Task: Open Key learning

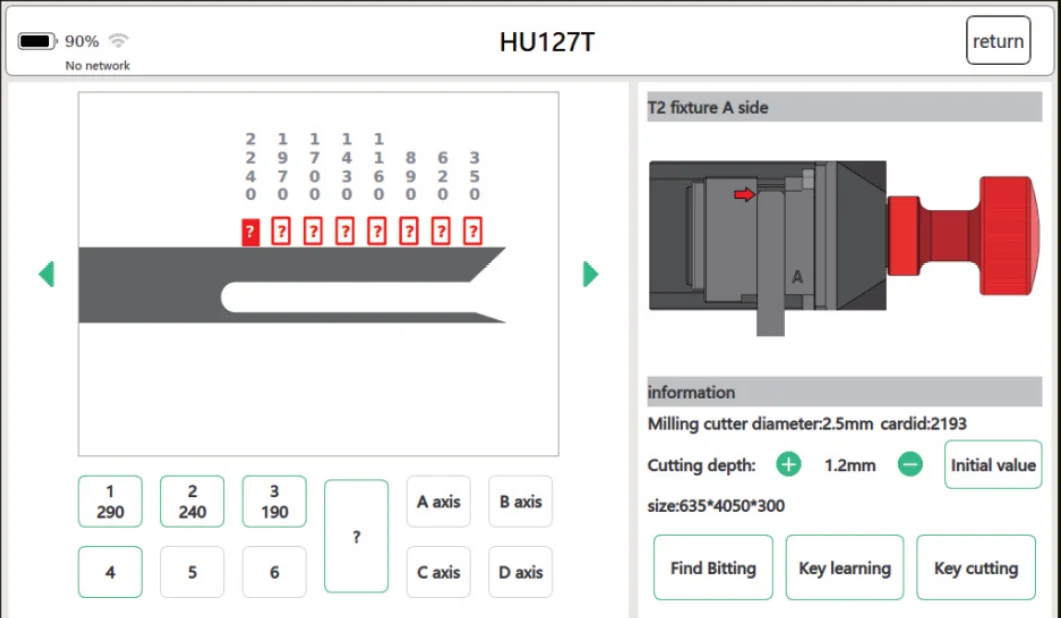Action: 844,567
